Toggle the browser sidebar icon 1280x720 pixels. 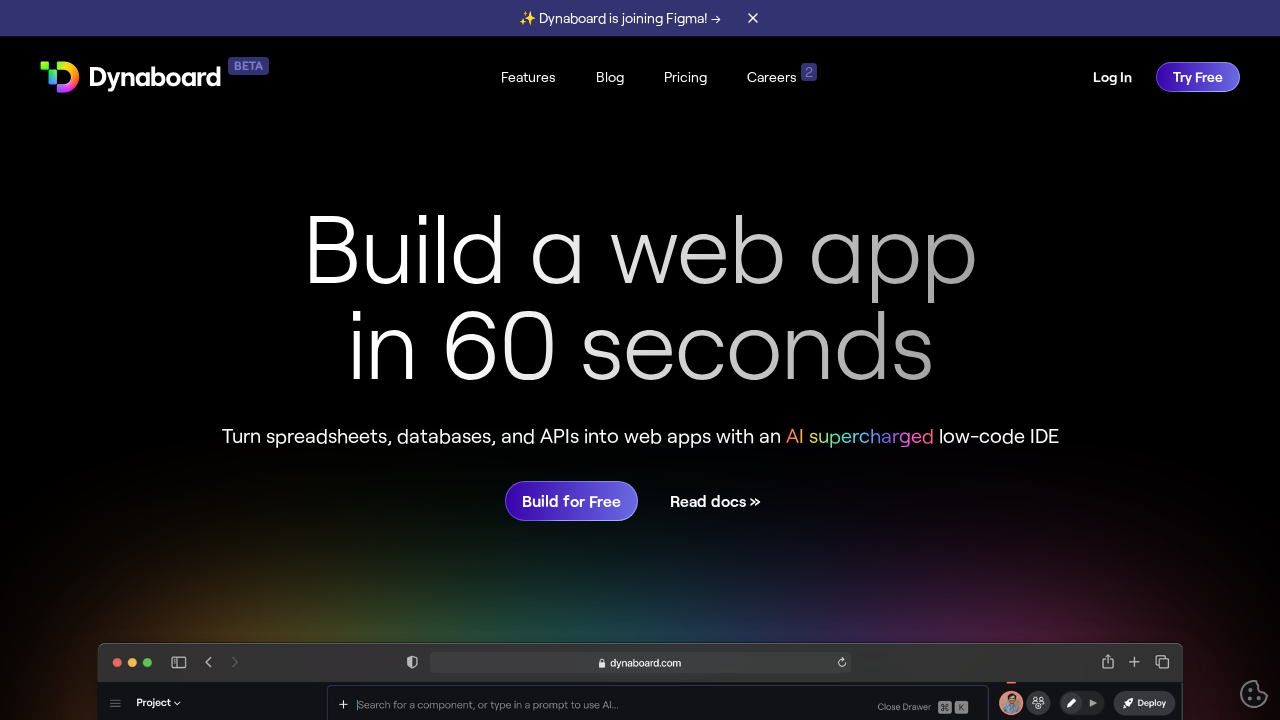pyautogui.click(x=178, y=661)
